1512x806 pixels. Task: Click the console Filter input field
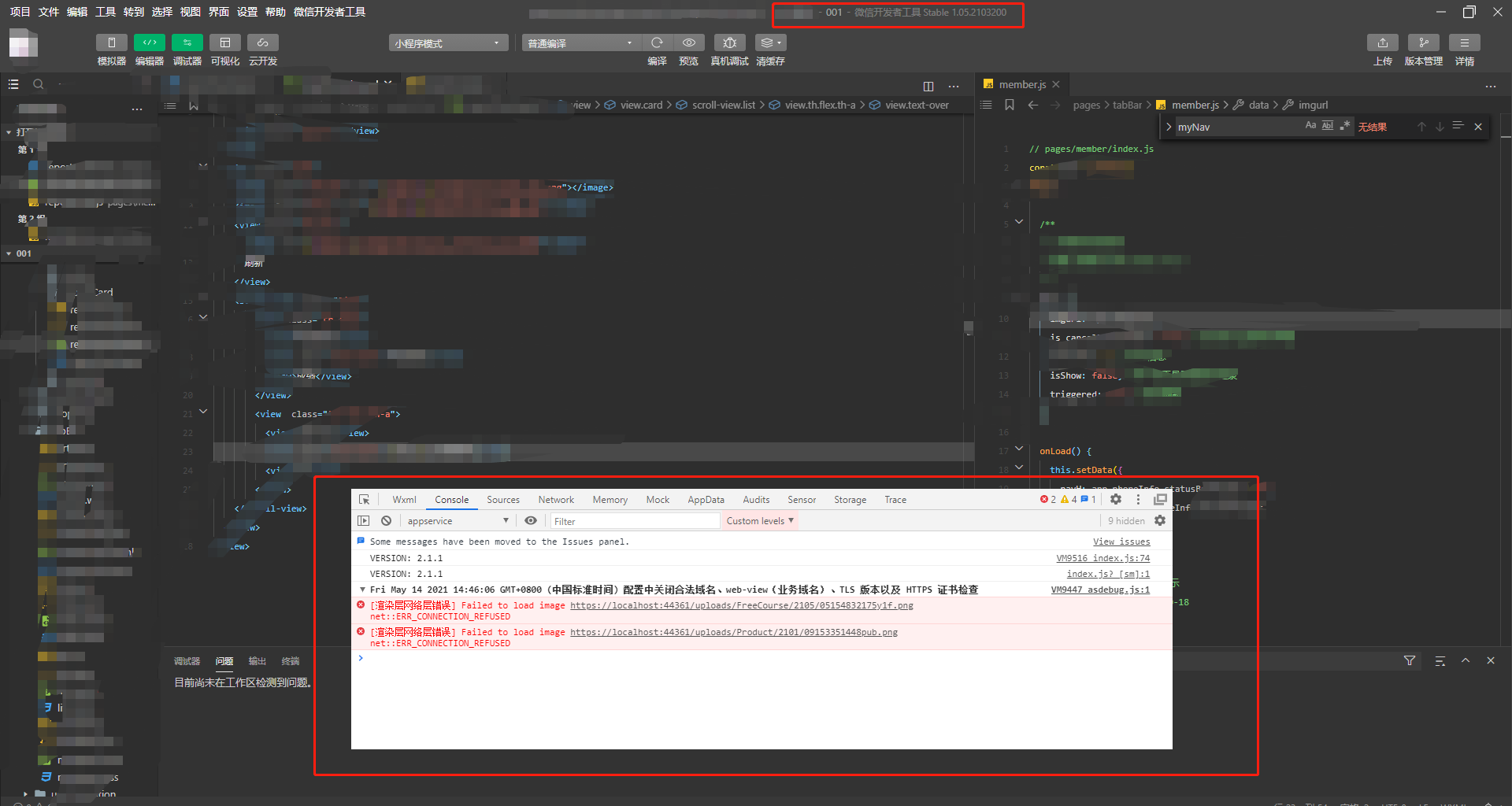[x=635, y=521]
